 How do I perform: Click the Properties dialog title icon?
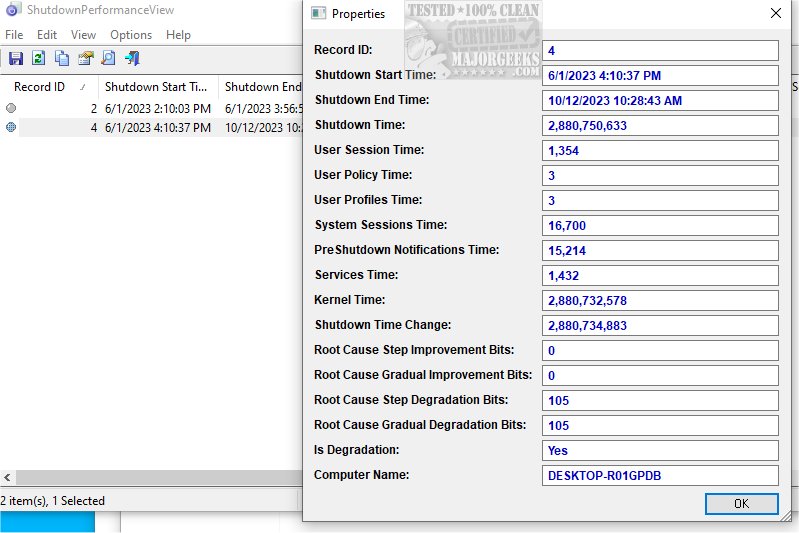coord(318,13)
